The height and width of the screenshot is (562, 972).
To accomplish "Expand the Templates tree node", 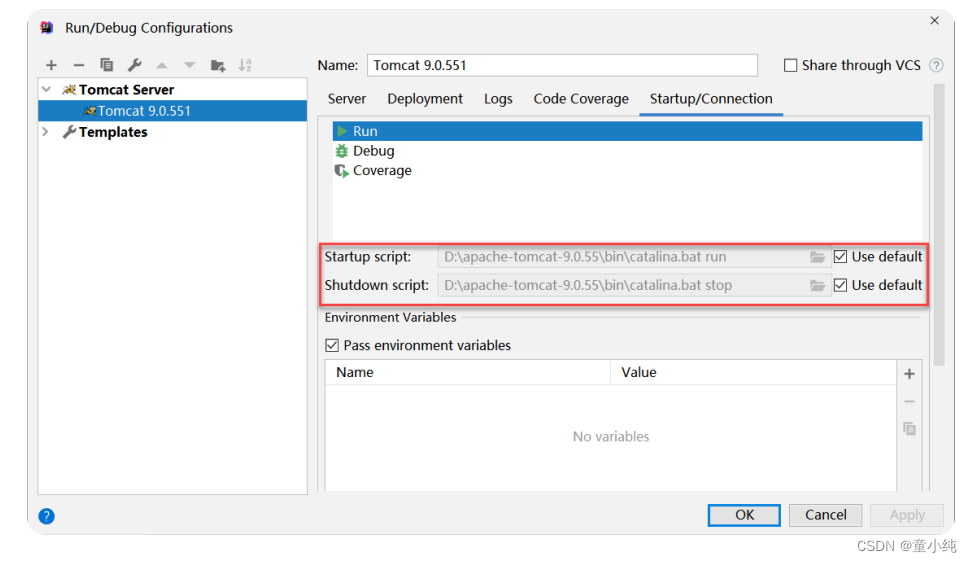I will tap(45, 131).
